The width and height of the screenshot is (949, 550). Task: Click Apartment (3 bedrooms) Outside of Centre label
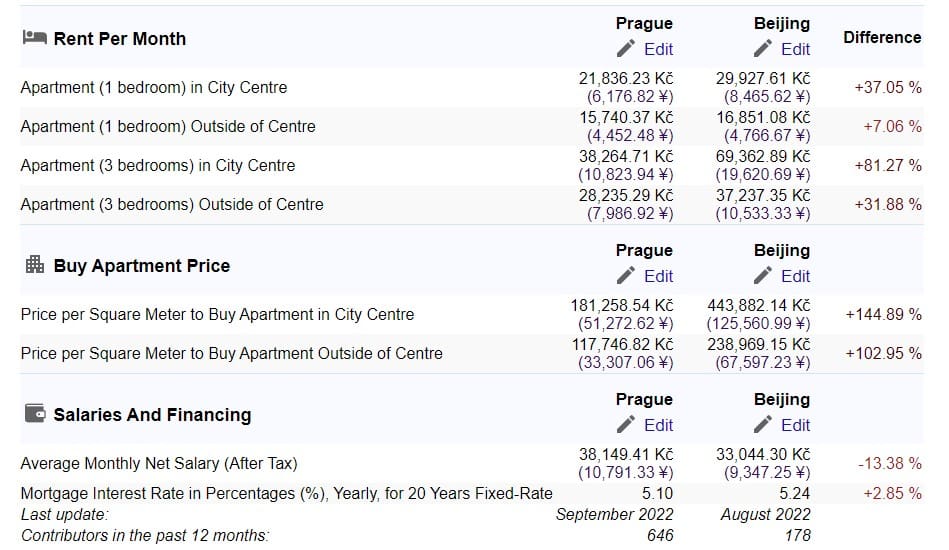point(172,204)
